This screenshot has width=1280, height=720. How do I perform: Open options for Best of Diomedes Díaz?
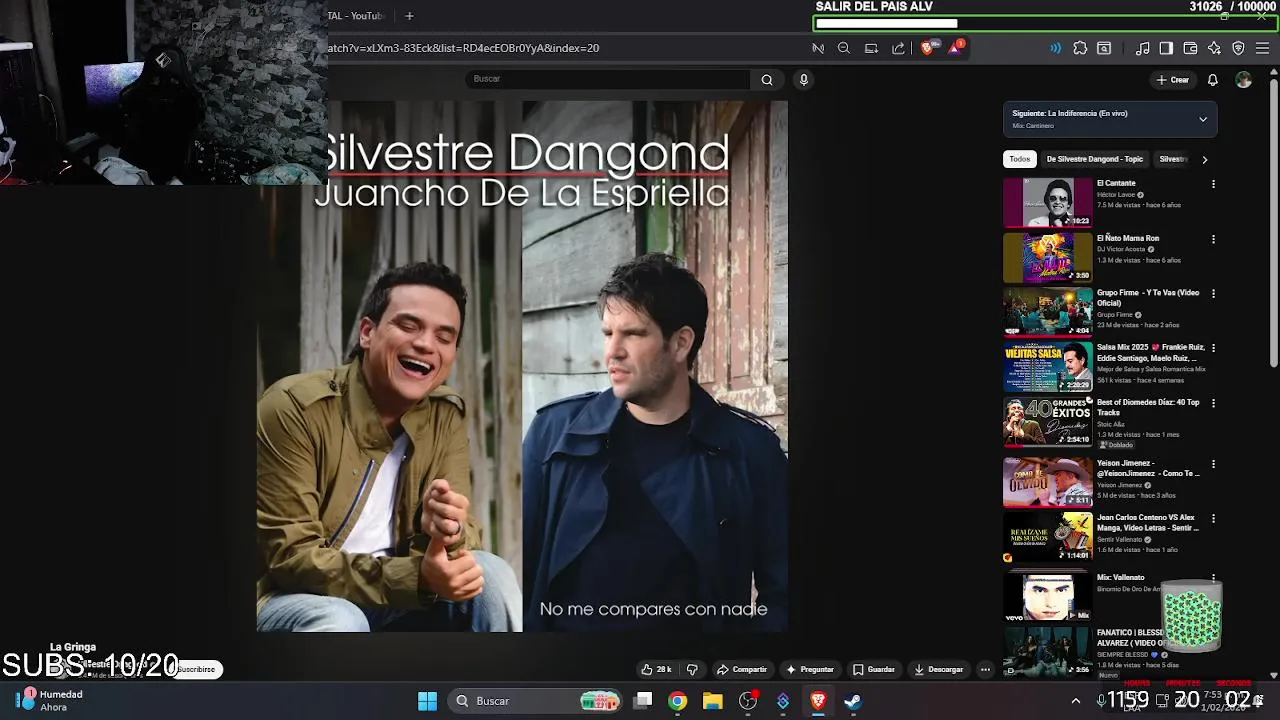[1213, 403]
